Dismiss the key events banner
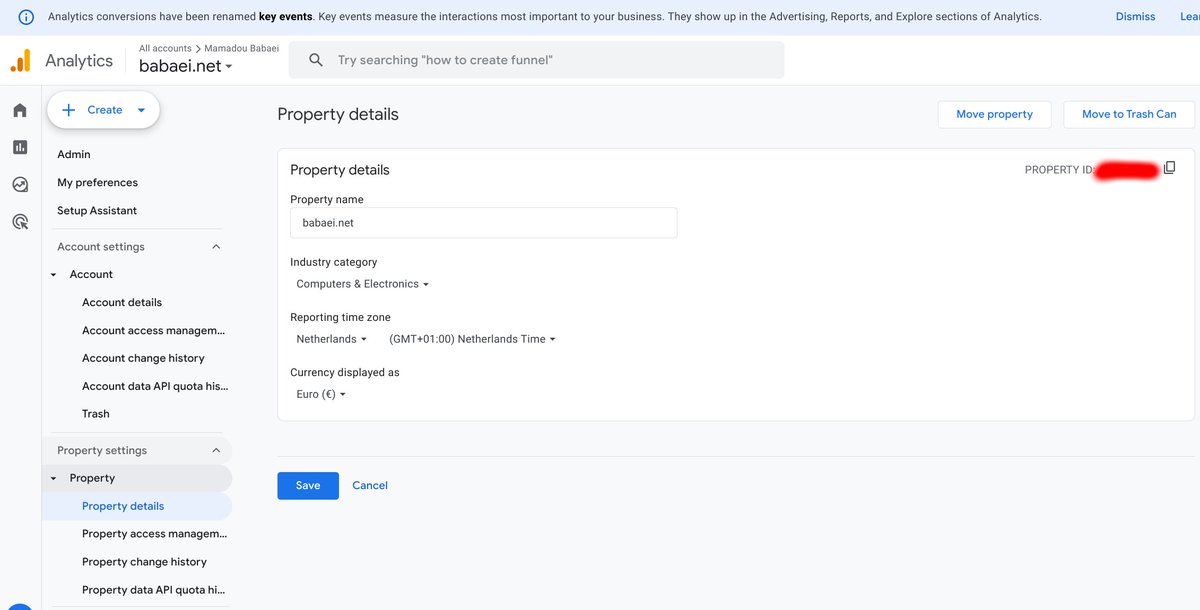 (x=1135, y=17)
